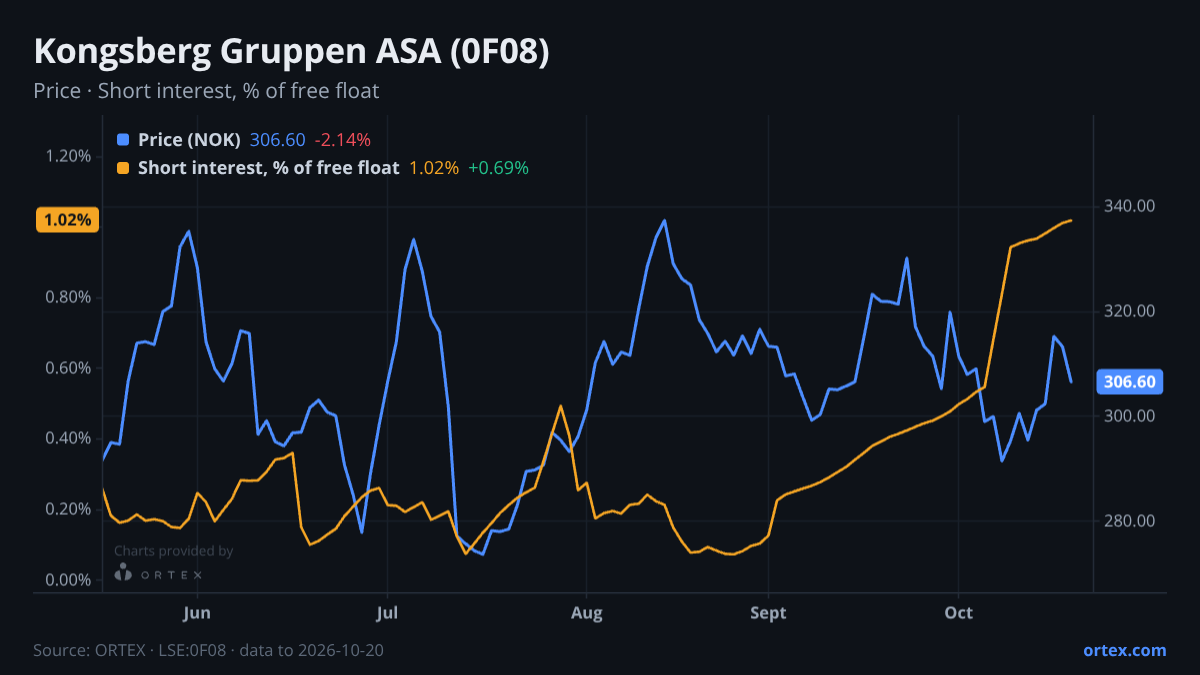This screenshot has width=1200, height=675.
Task: Click the Jun label on x-axis
Action: [x=198, y=613]
